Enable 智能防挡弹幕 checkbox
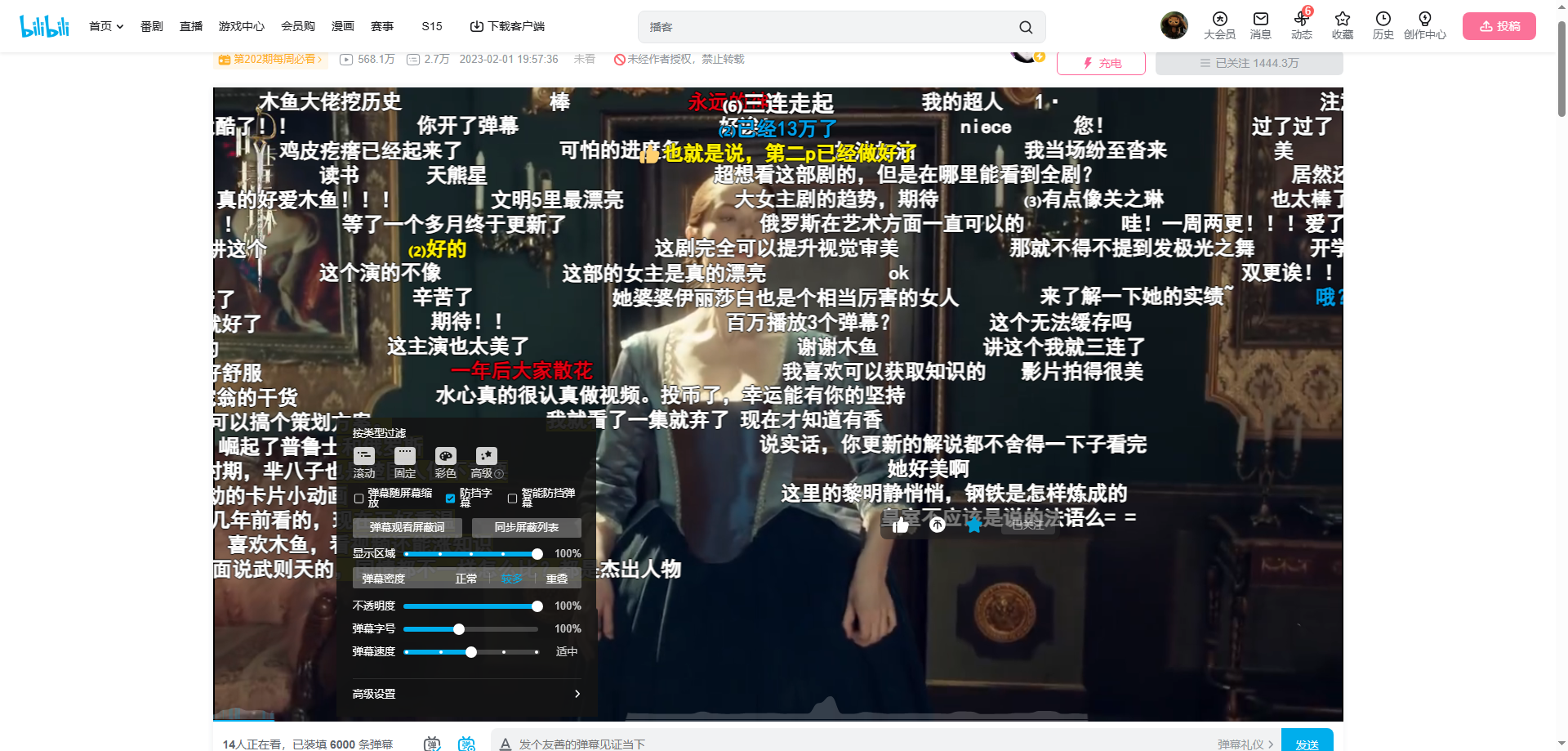Screen dimensions: 1568x751 [512, 498]
